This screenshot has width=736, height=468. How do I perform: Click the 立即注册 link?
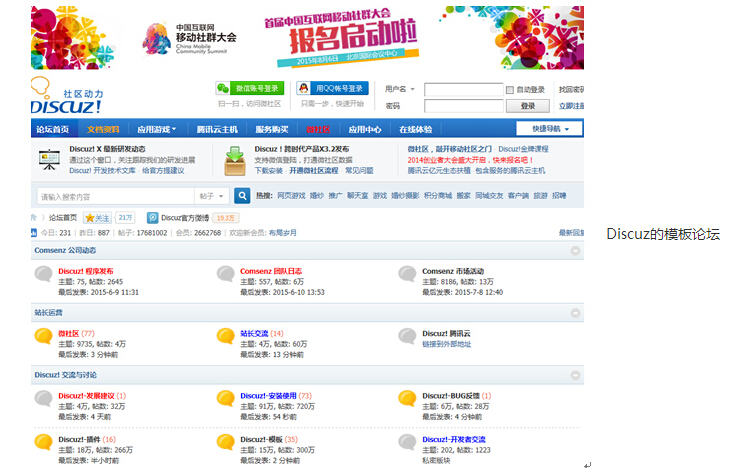[571, 106]
